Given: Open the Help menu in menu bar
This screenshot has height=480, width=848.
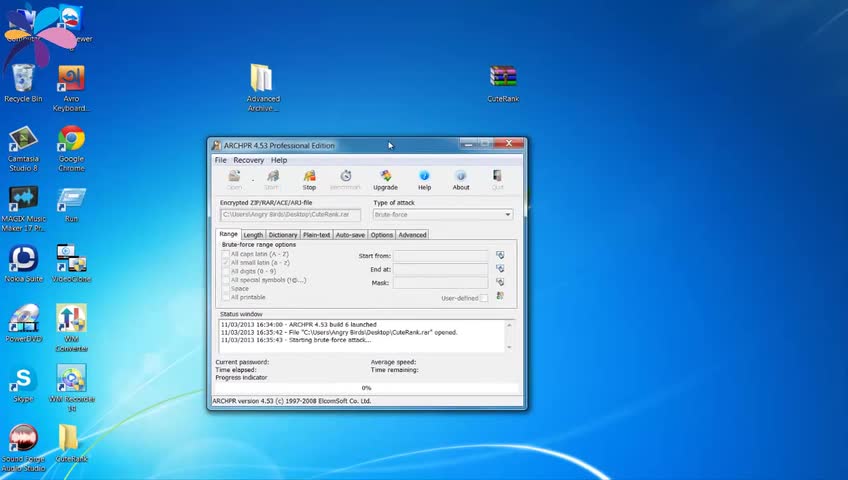Looking at the screenshot, I should (279, 160).
